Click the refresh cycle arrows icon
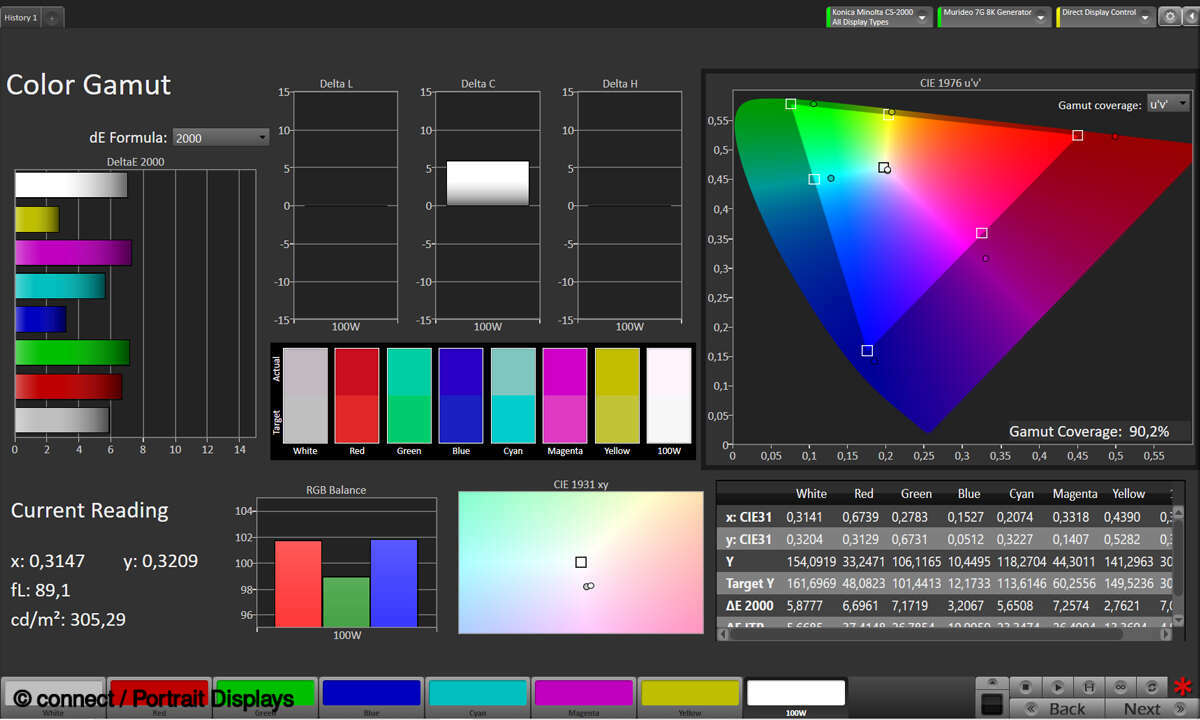This screenshot has height=720, width=1200. (1153, 687)
